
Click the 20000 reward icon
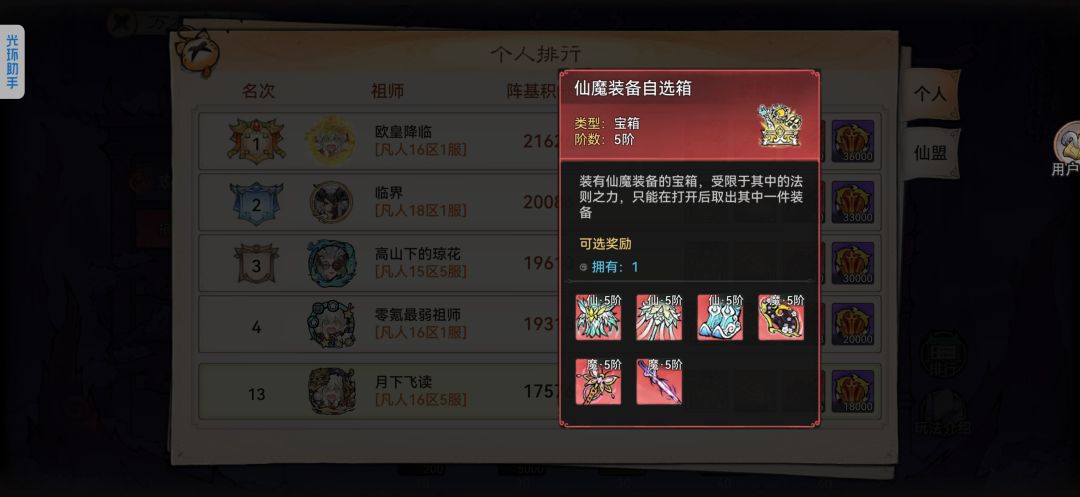pos(853,324)
